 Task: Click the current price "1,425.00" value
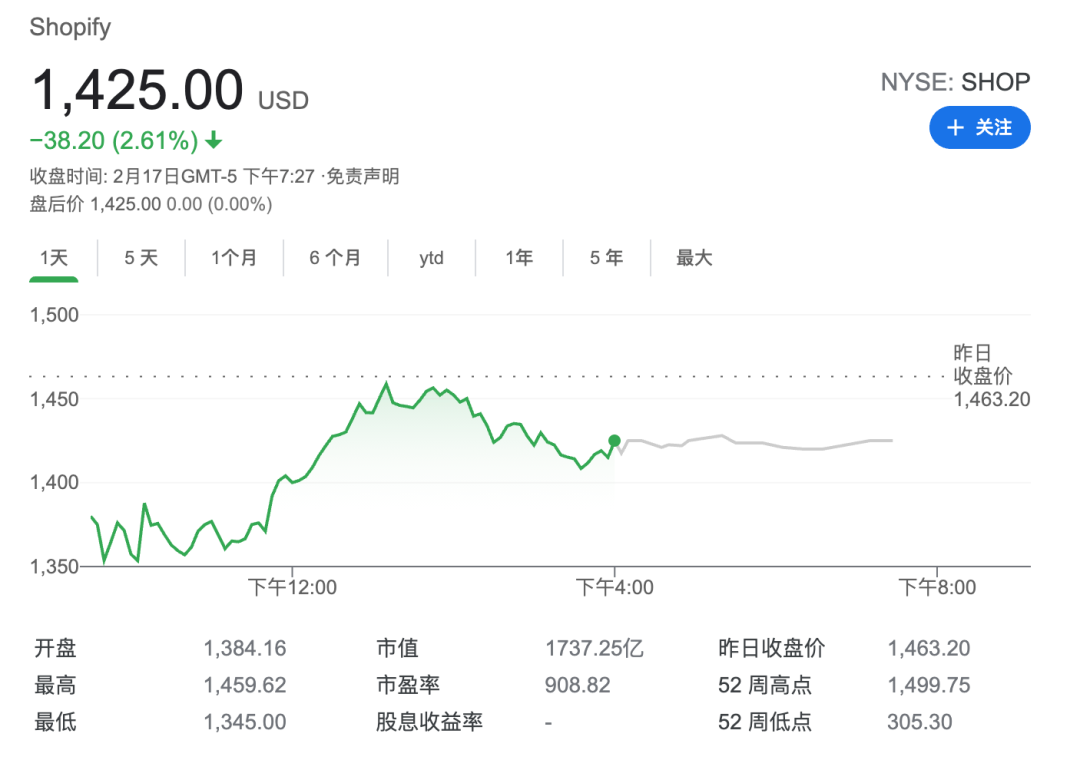pyautogui.click(x=137, y=90)
